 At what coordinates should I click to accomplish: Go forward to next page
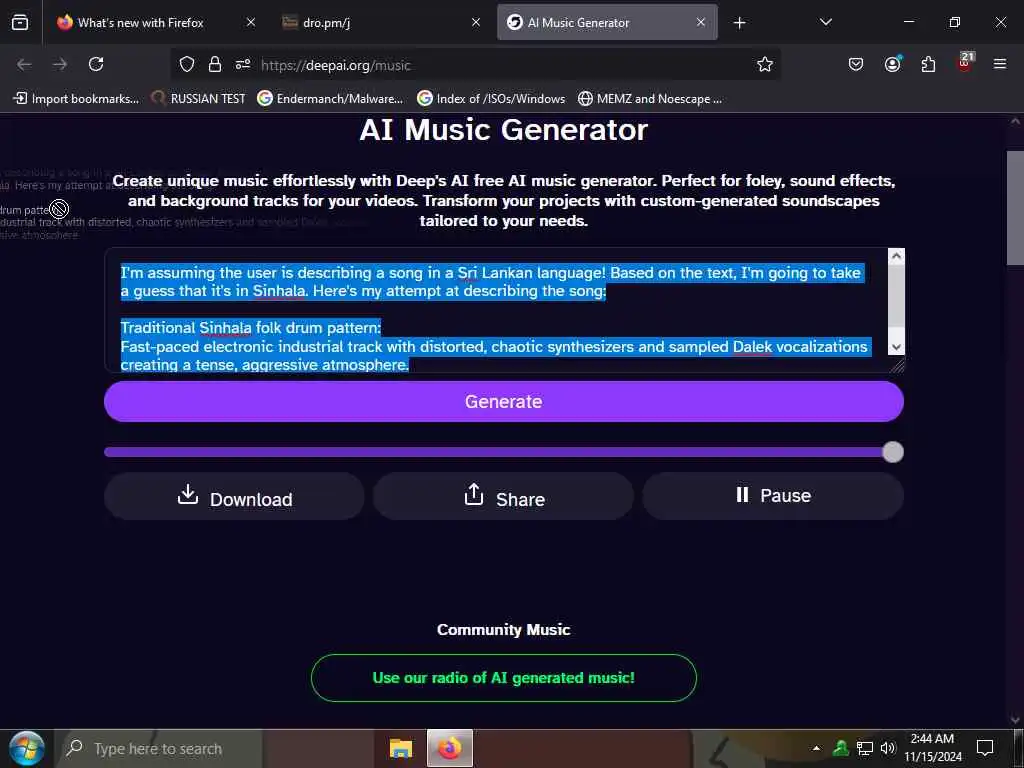click(x=60, y=64)
